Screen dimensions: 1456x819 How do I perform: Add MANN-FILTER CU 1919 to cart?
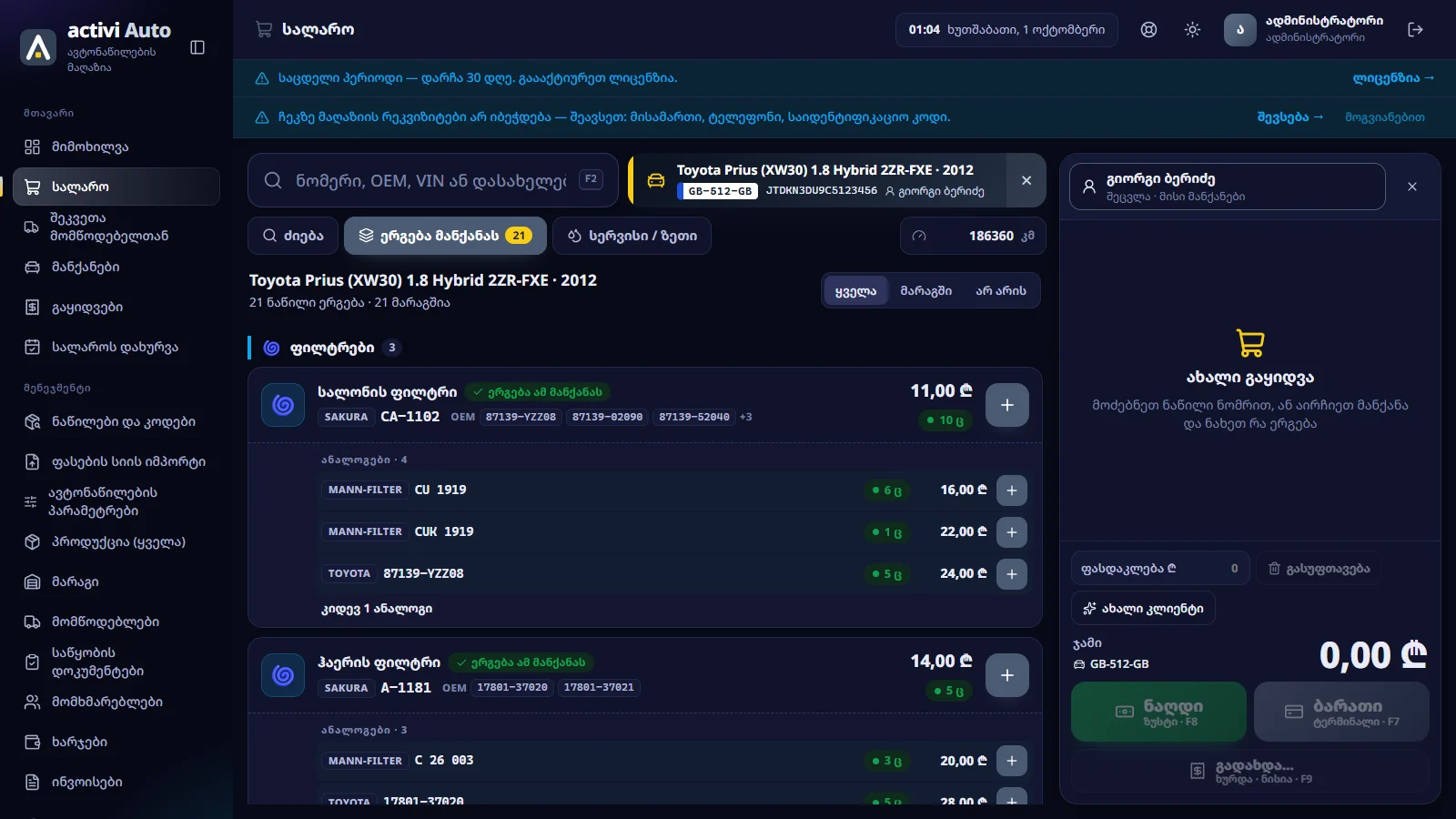(1012, 490)
